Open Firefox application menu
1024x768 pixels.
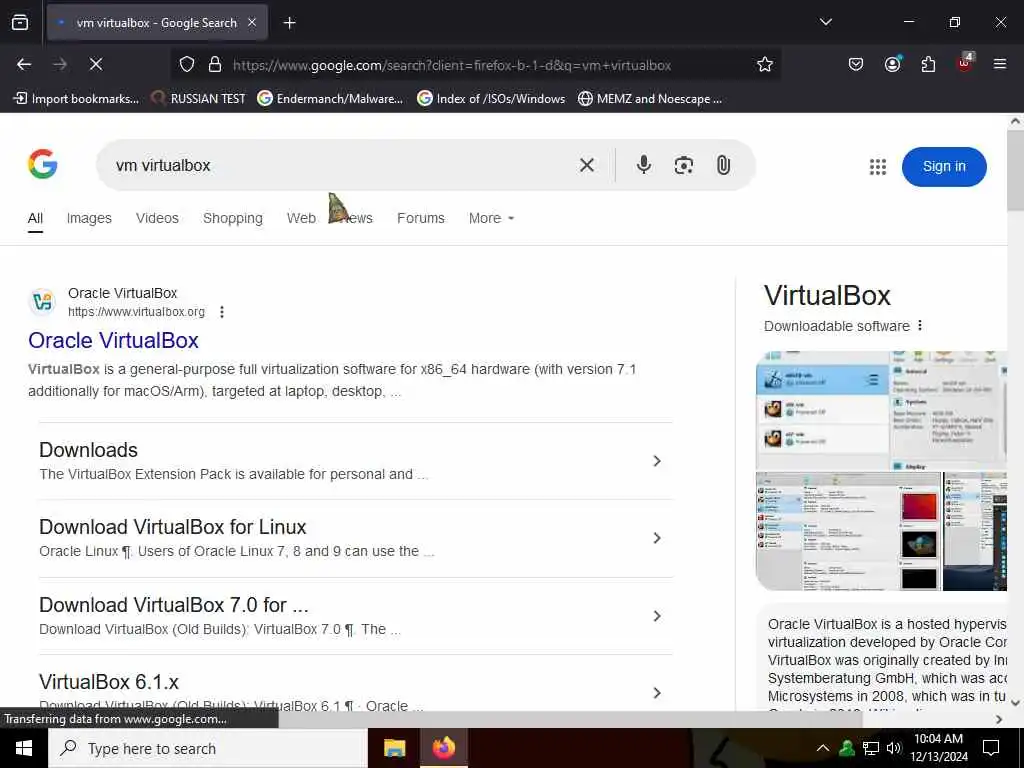[1000, 64]
